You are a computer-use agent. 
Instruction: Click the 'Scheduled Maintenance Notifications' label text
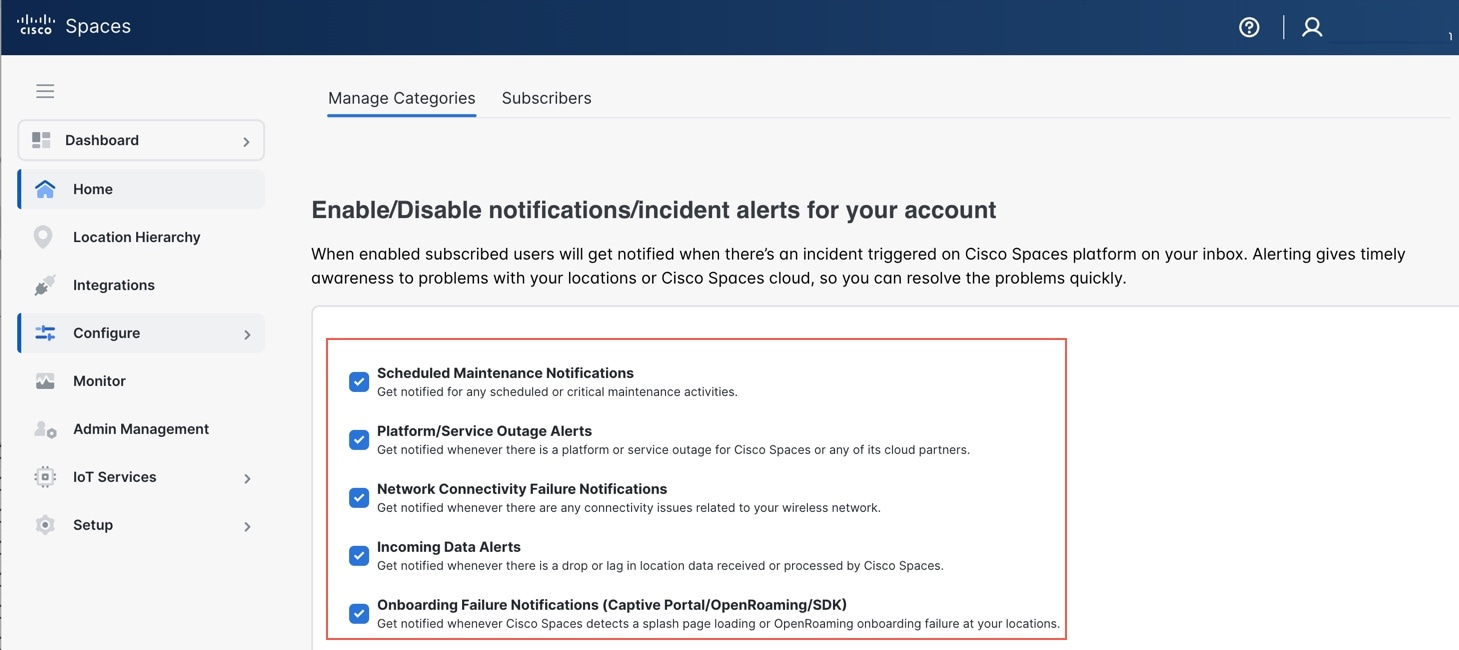[x=505, y=373]
